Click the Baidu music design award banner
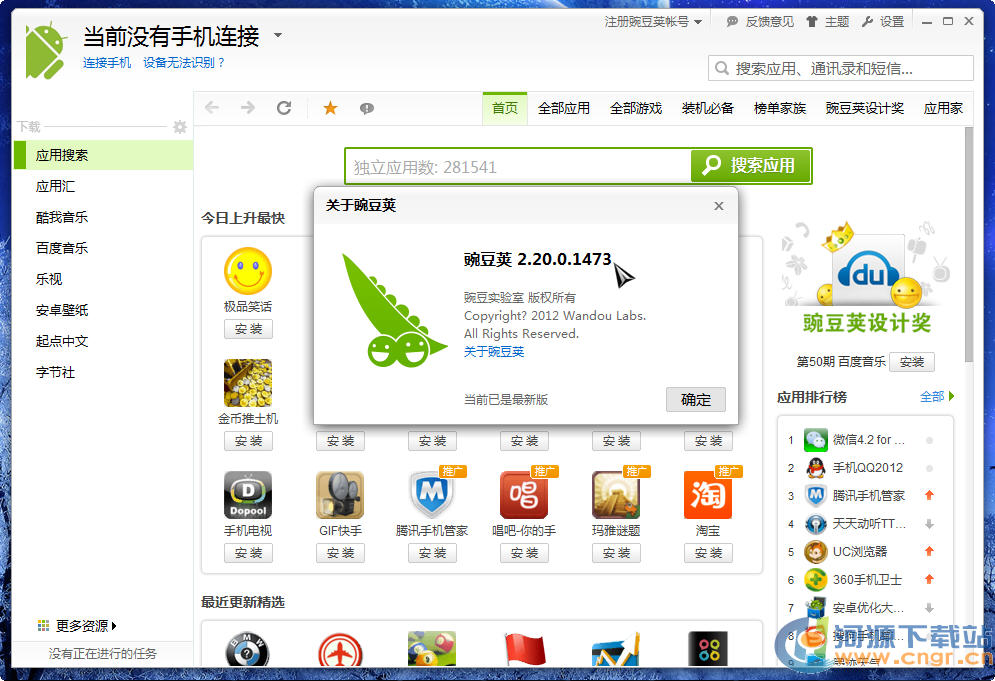 (866, 279)
